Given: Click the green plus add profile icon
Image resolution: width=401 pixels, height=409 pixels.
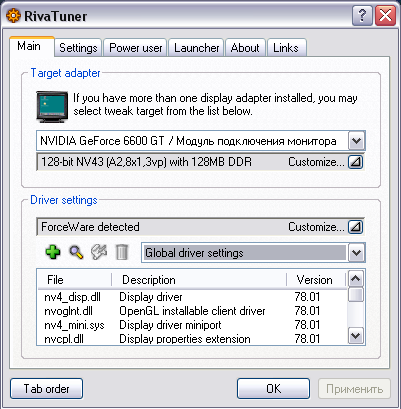Looking at the screenshot, I should [x=53, y=252].
